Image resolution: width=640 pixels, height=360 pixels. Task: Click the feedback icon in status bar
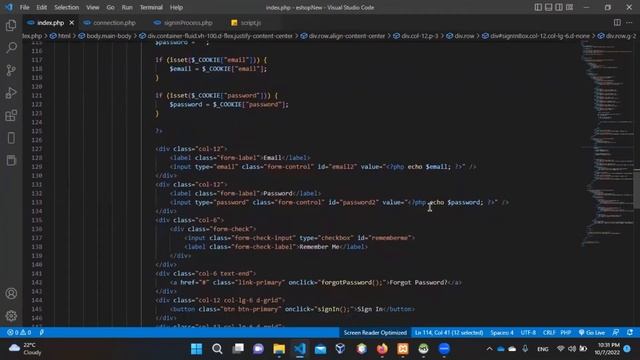616,333
